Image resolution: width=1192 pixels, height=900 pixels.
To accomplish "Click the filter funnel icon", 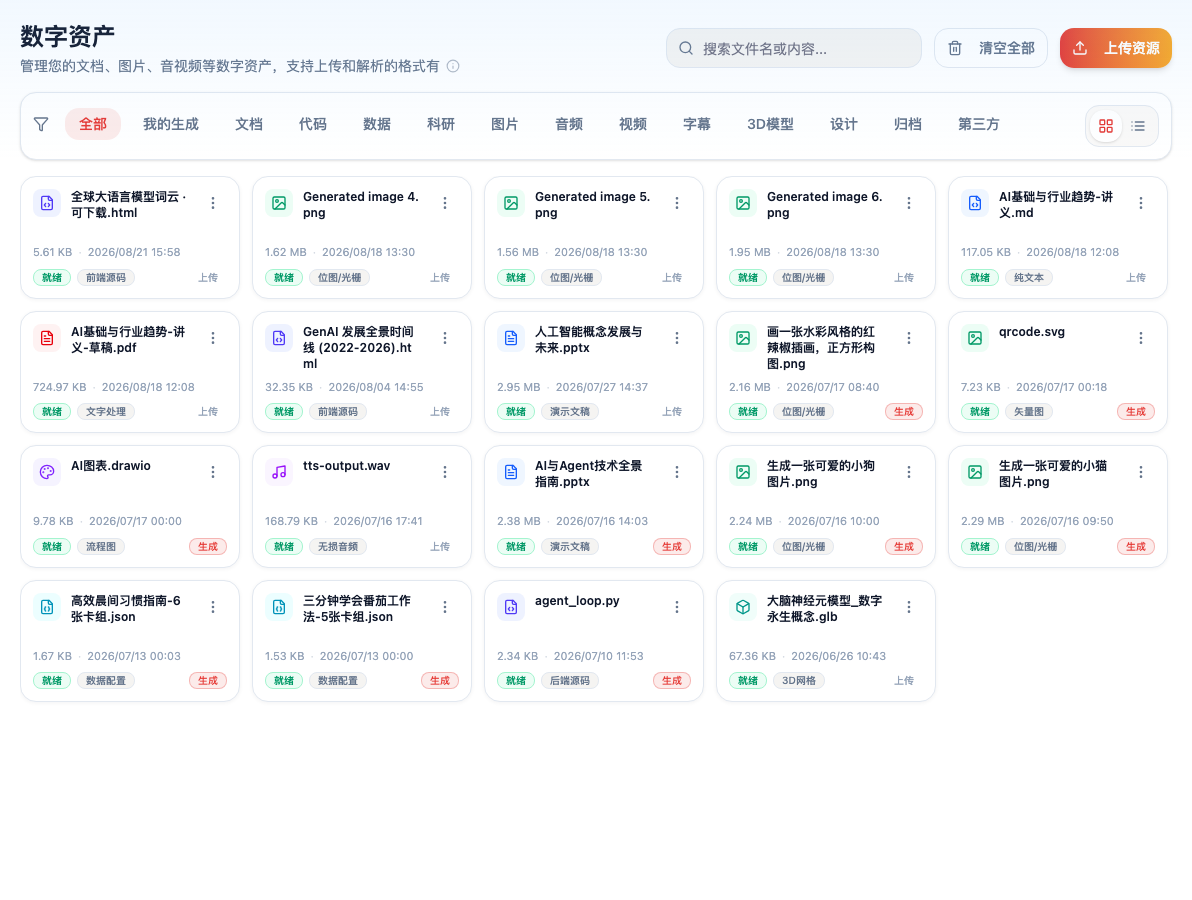I will (41, 124).
